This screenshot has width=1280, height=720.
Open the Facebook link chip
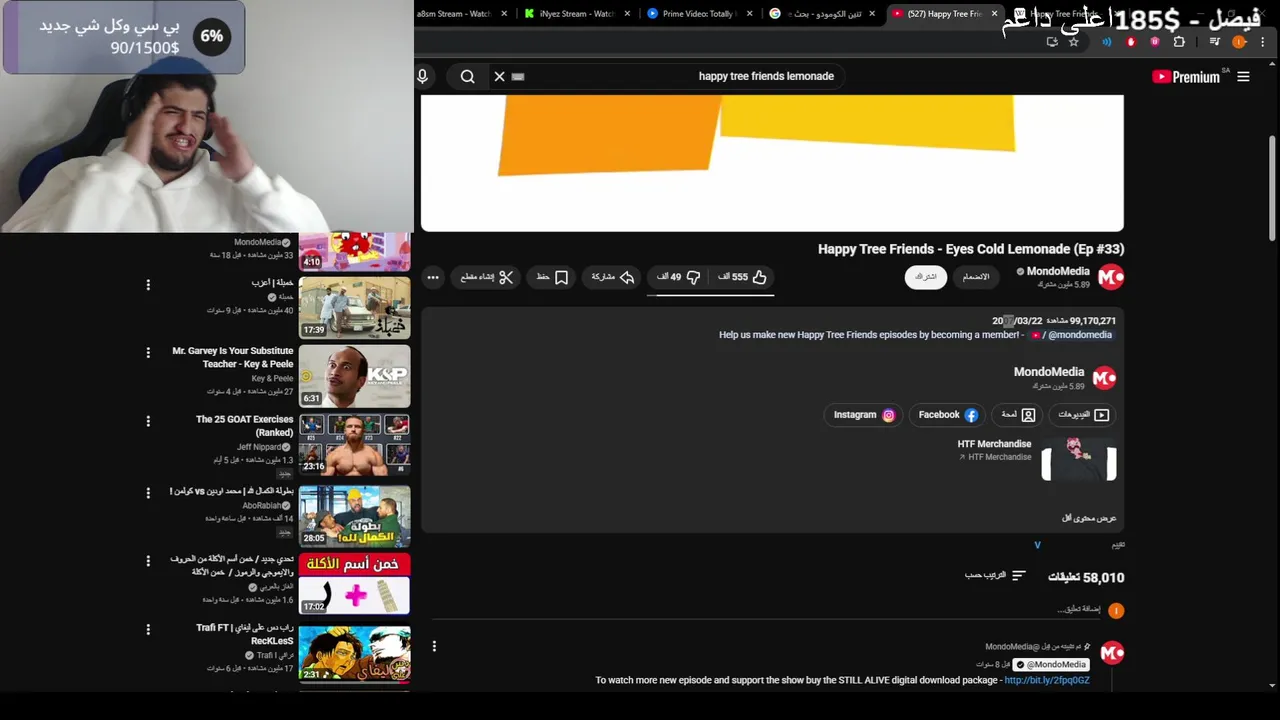pyautogui.click(x=947, y=415)
